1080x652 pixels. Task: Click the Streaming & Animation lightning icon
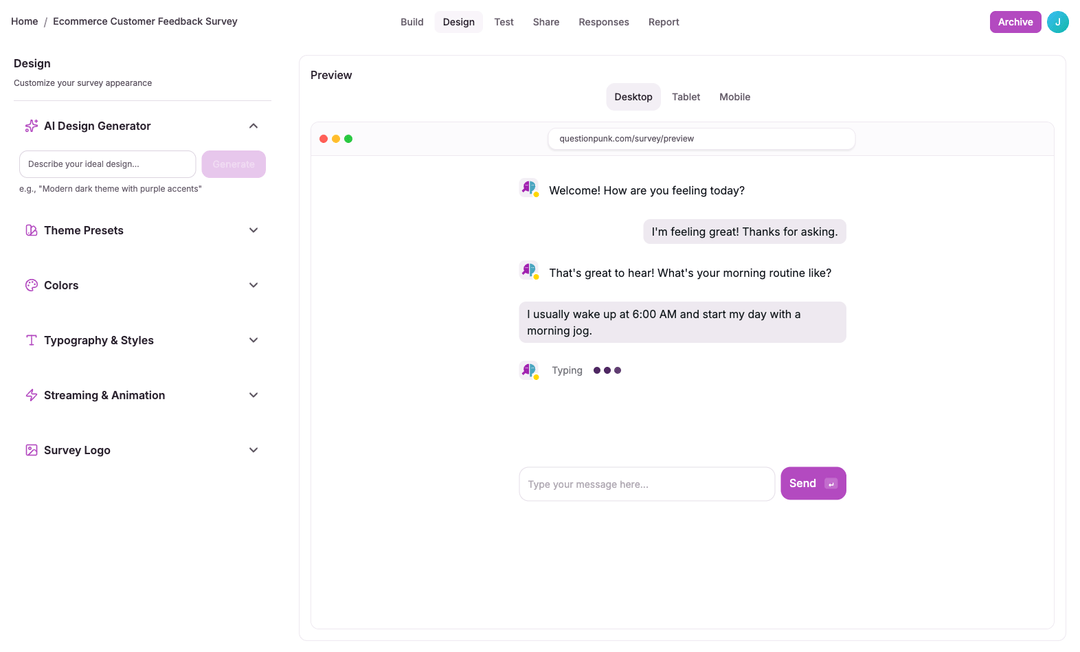[31, 395]
